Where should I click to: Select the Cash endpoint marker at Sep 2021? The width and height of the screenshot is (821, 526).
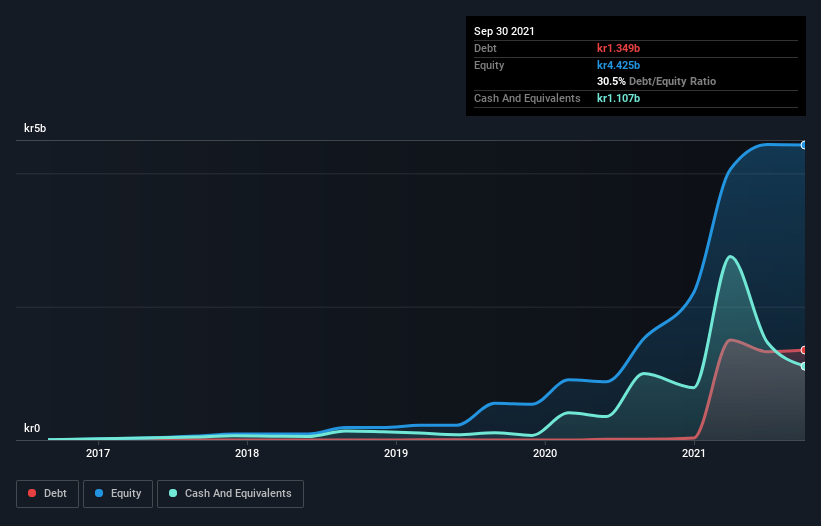(x=804, y=366)
